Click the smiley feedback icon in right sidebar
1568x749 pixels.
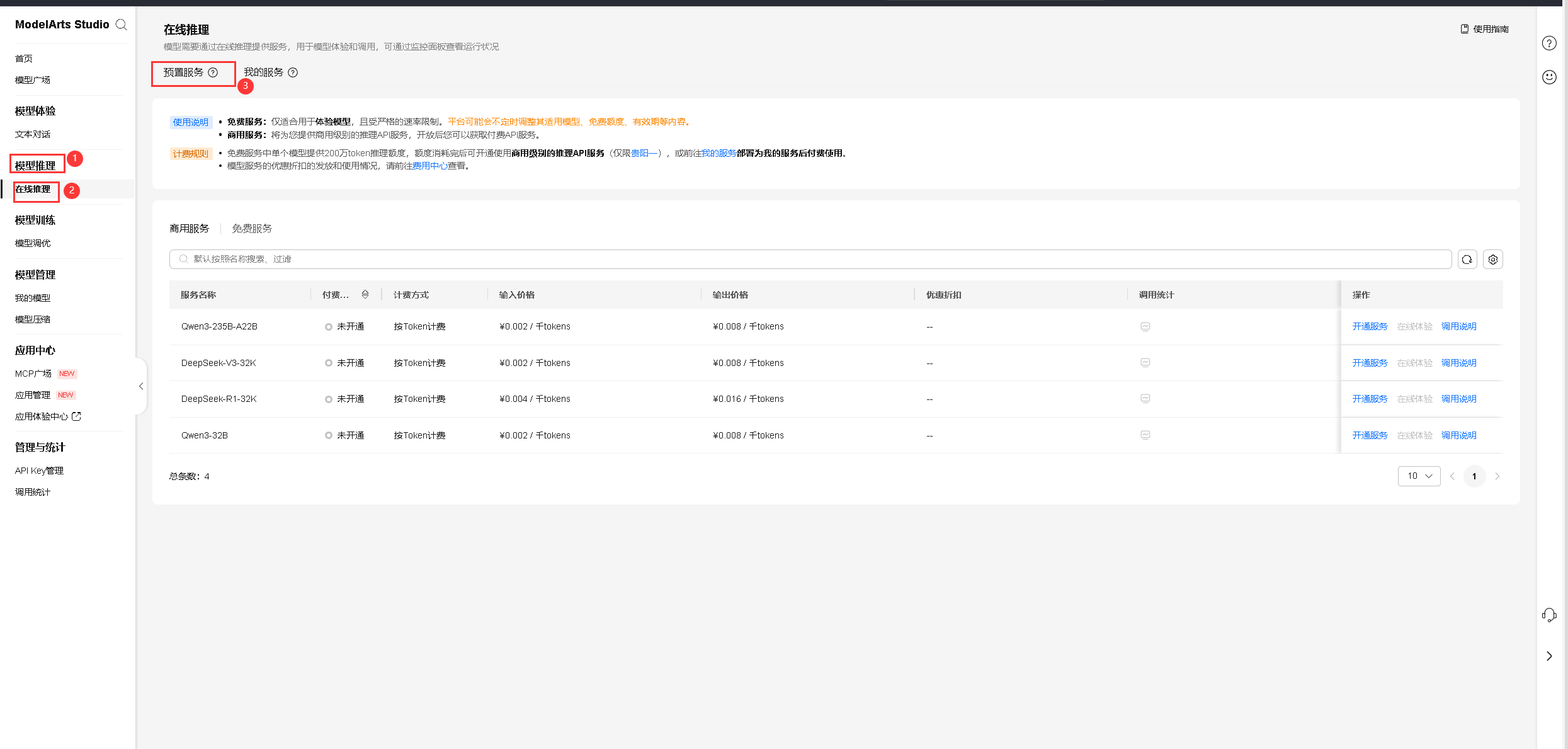pos(1548,77)
